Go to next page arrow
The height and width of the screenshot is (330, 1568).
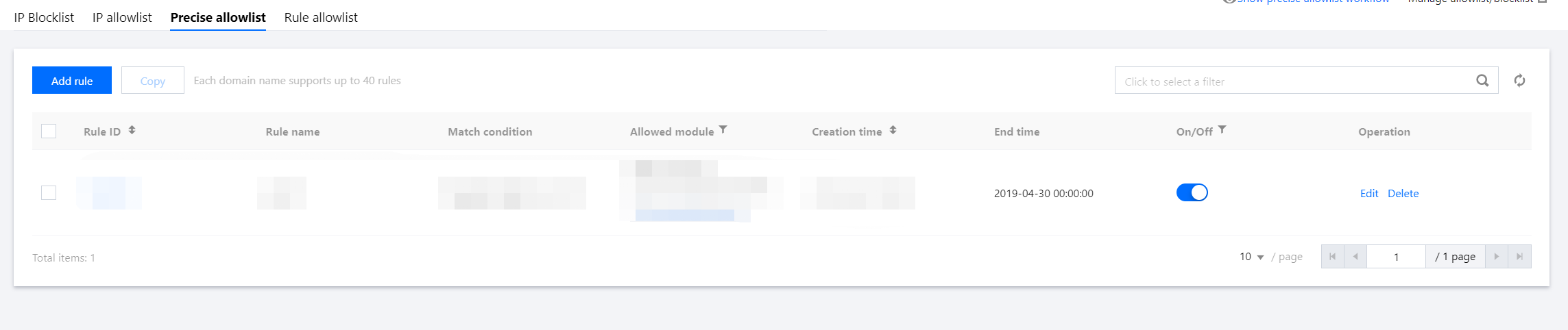click(x=1496, y=257)
